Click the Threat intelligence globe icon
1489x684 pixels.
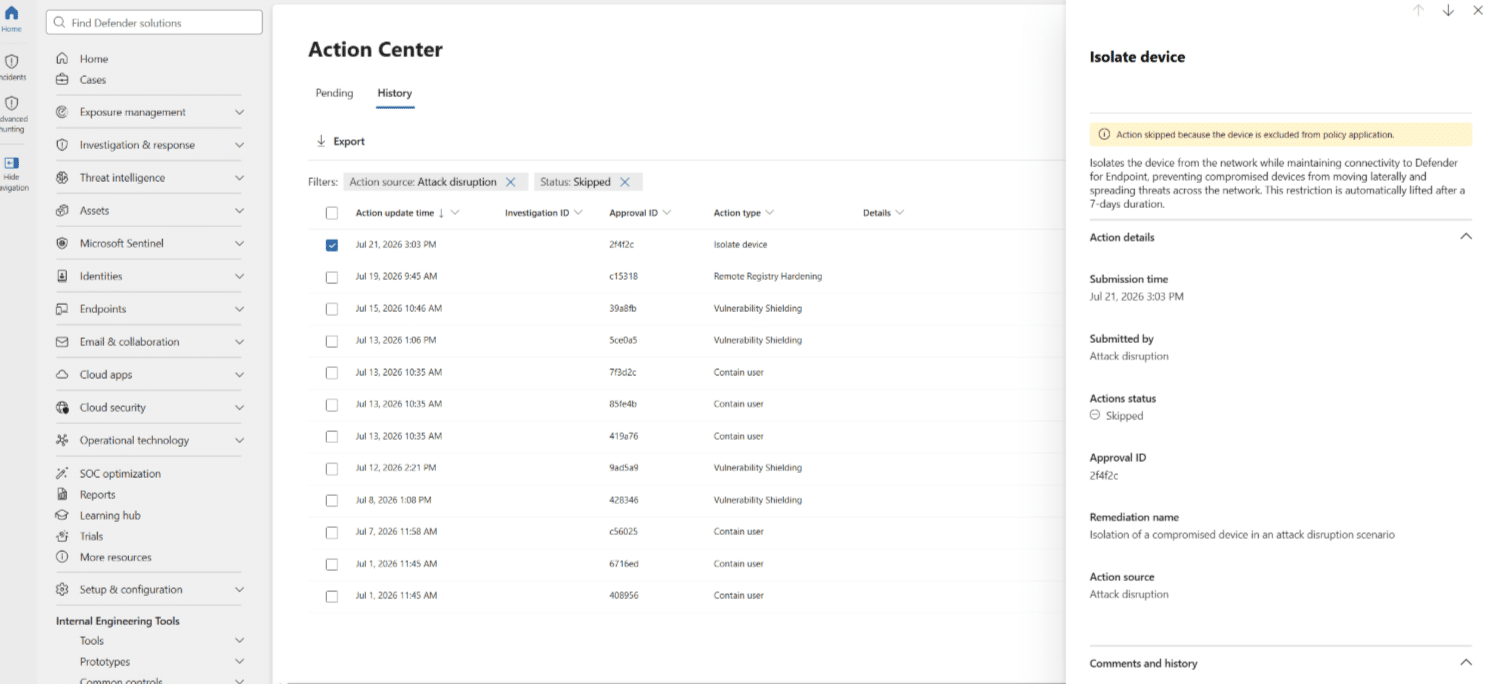(x=62, y=178)
